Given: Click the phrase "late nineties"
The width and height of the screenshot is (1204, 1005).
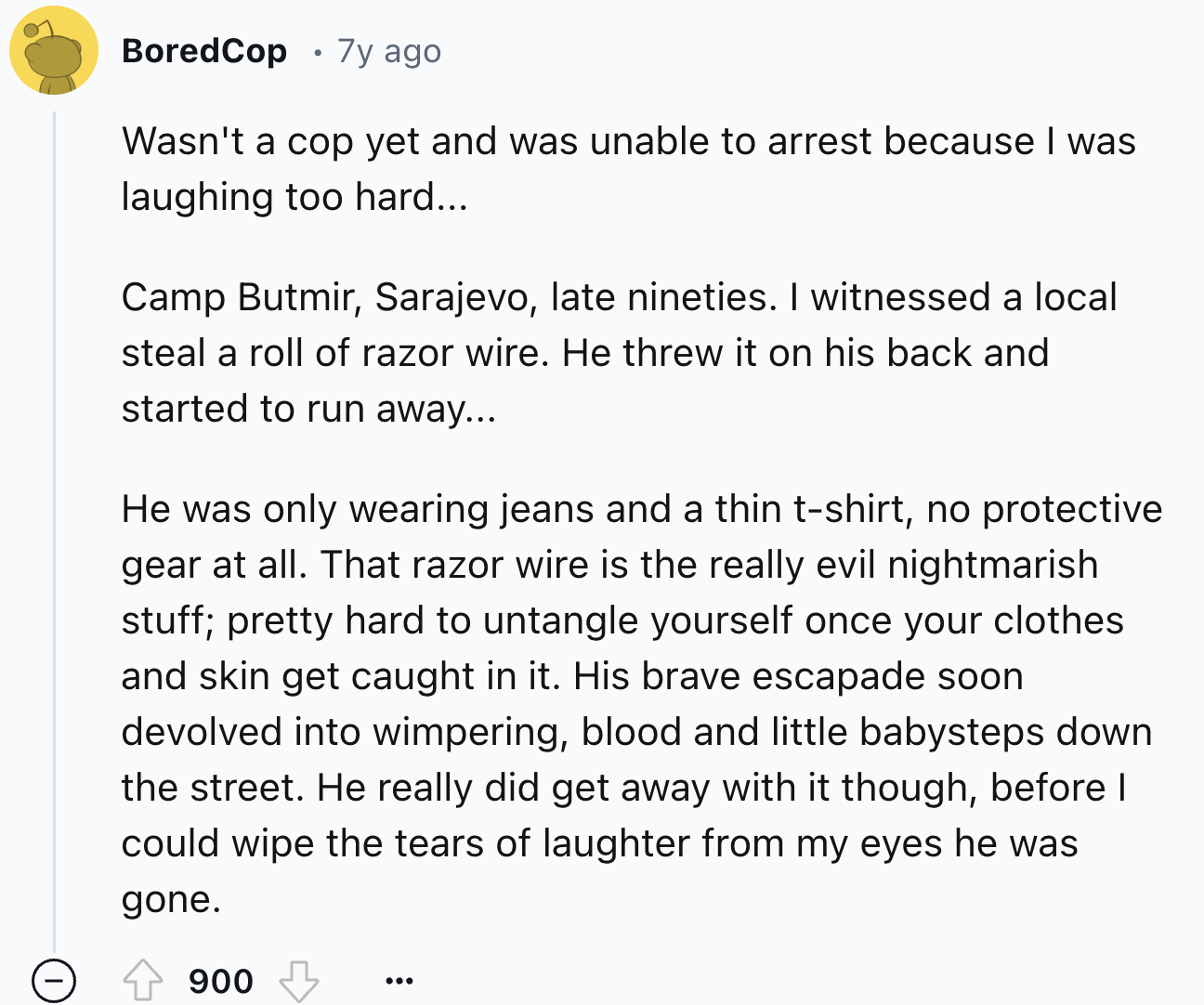Looking at the screenshot, I should point(661,297).
